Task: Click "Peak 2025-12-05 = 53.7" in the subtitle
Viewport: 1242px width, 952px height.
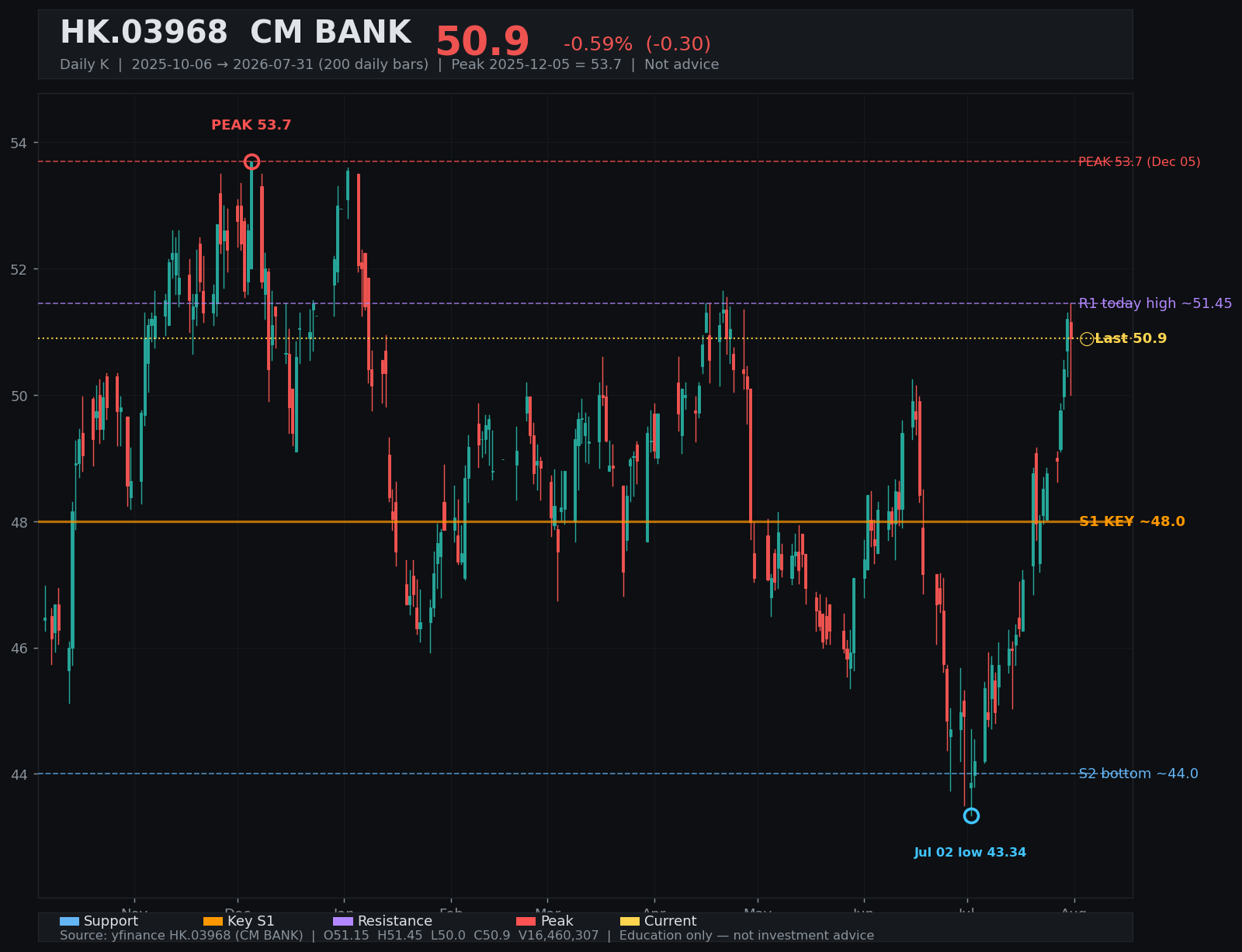Action: tap(536, 64)
